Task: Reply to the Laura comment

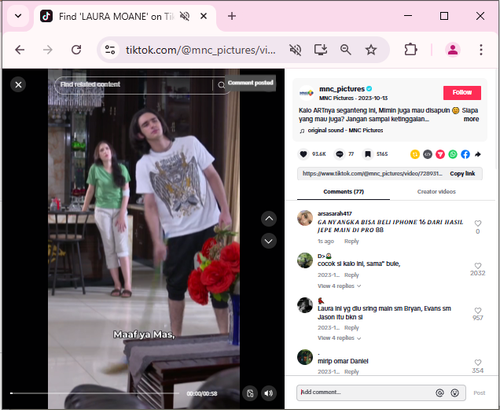Action: coord(351,328)
